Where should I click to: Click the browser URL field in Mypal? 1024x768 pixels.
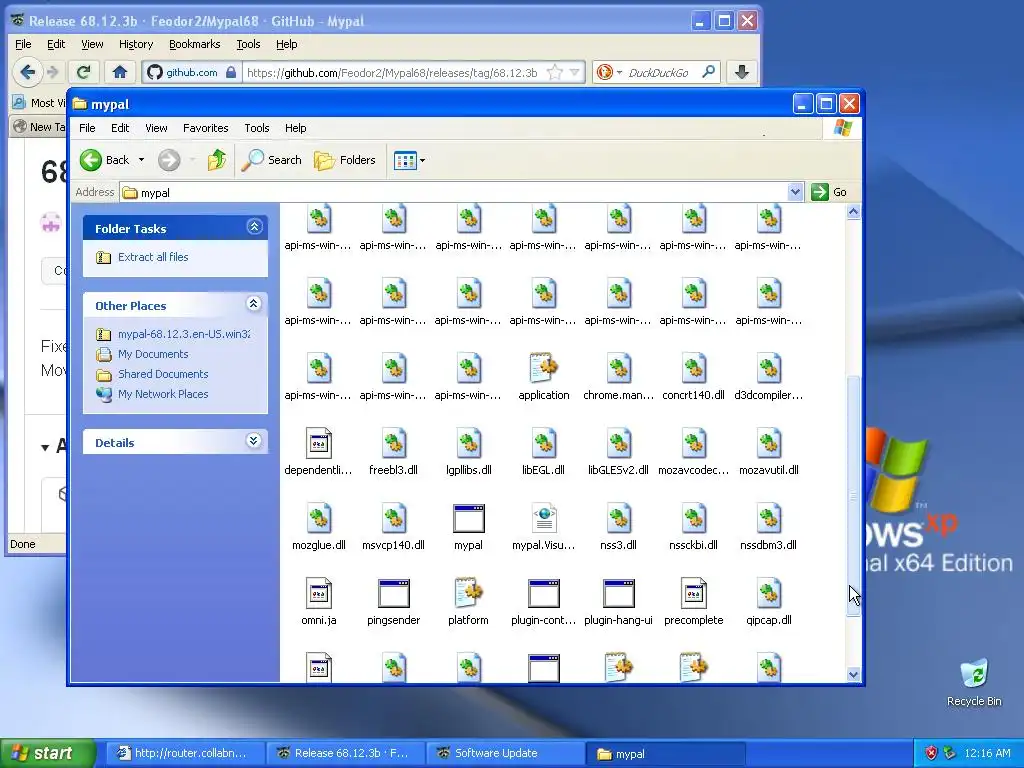click(392, 72)
